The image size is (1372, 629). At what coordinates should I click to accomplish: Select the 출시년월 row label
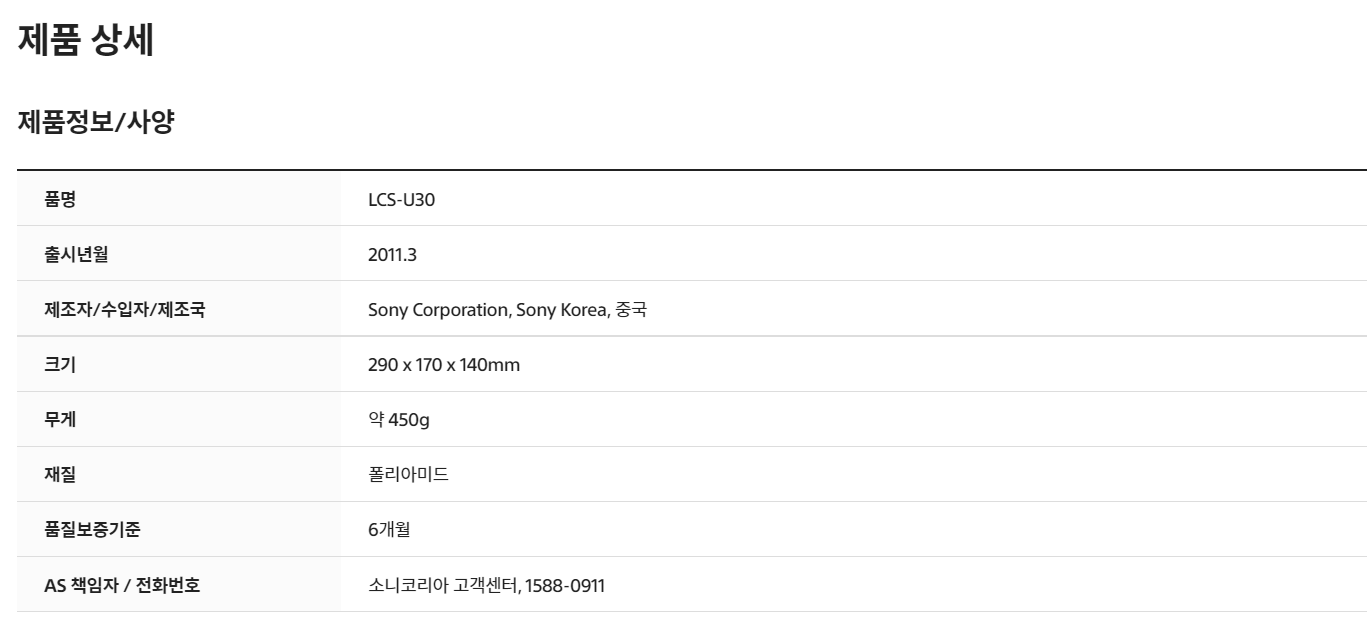(x=76, y=254)
